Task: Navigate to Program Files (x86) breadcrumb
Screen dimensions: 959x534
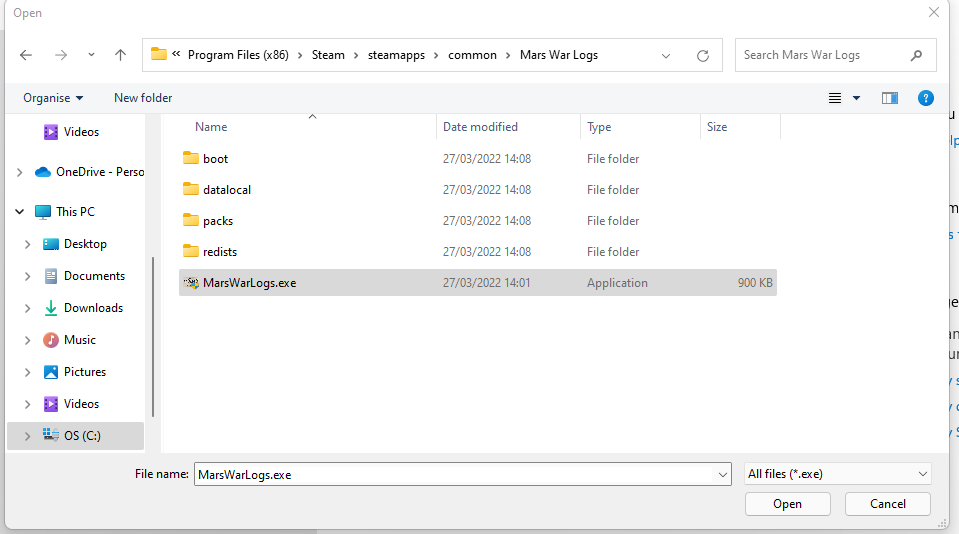Action: [238, 55]
